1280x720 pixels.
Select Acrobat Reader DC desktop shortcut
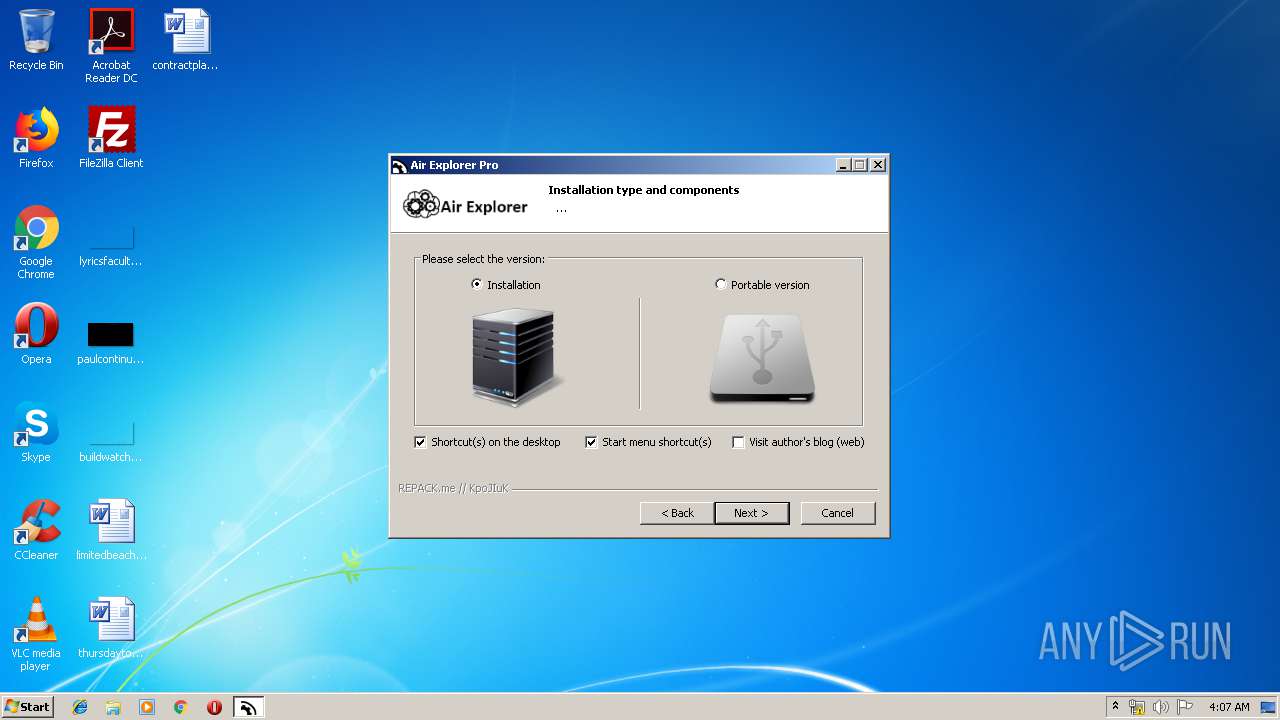(x=111, y=46)
